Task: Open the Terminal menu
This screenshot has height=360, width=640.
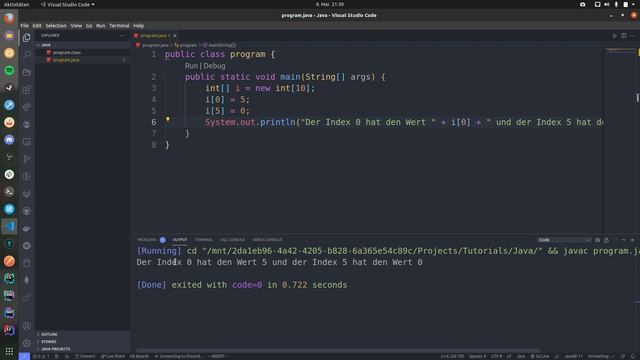Action: (x=119, y=25)
